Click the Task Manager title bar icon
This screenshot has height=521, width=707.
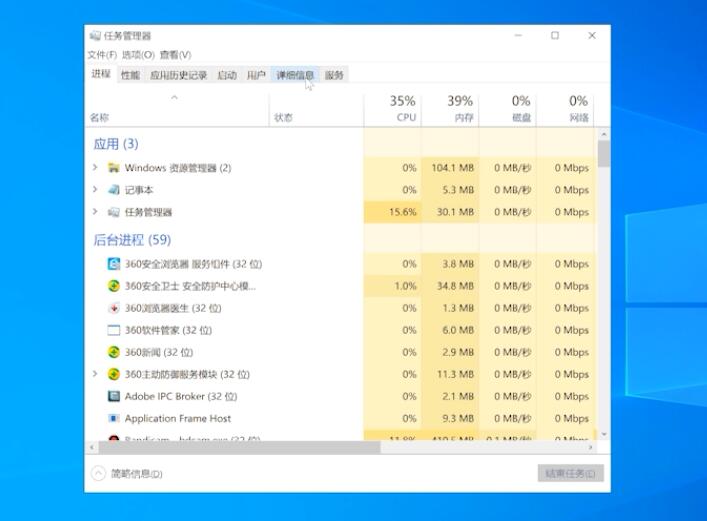95,36
